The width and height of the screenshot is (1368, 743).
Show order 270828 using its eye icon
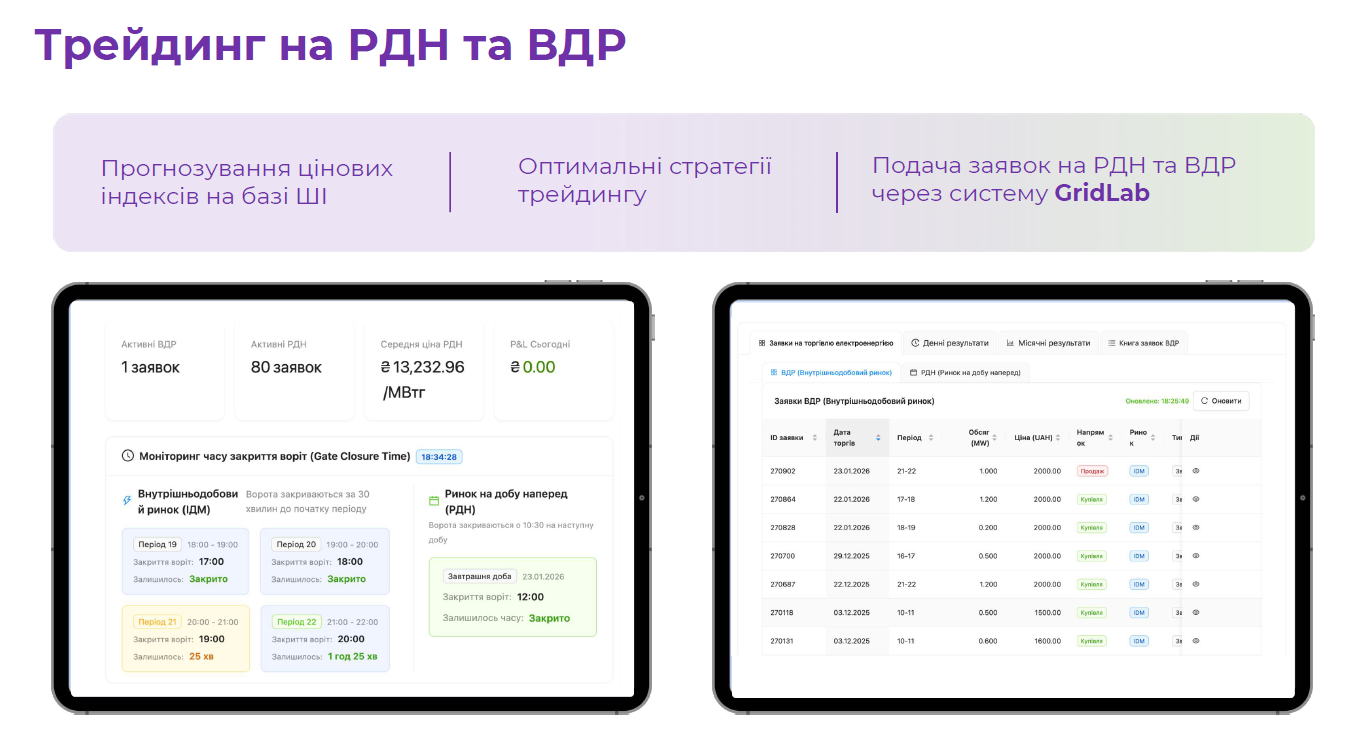pyautogui.click(x=1196, y=527)
